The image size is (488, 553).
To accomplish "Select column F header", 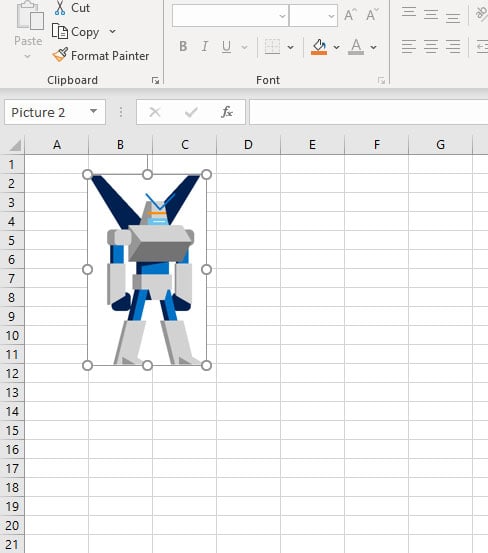I will pyautogui.click(x=377, y=145).
